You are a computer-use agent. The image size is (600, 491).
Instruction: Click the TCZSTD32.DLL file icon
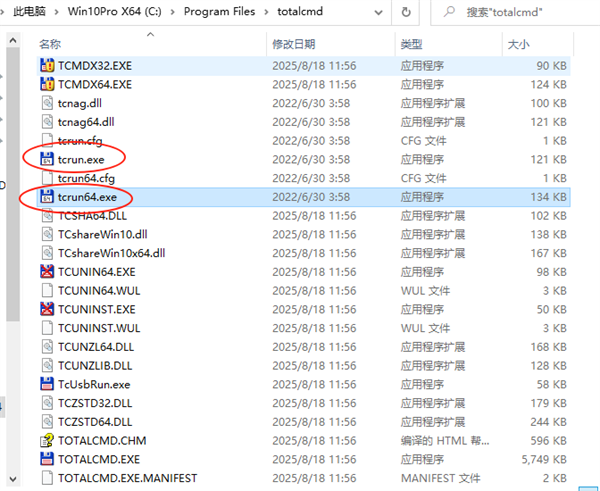(x=47, y=403)
